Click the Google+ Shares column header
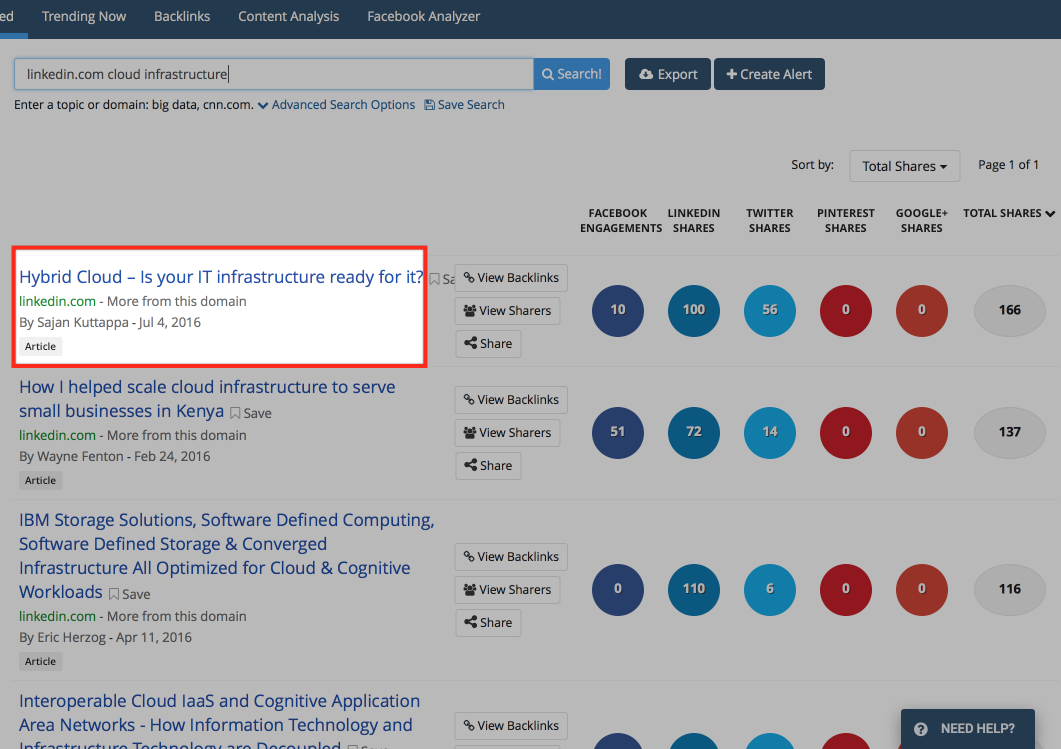This screenshot has height=749, width=1061. (x=922, y=221)
